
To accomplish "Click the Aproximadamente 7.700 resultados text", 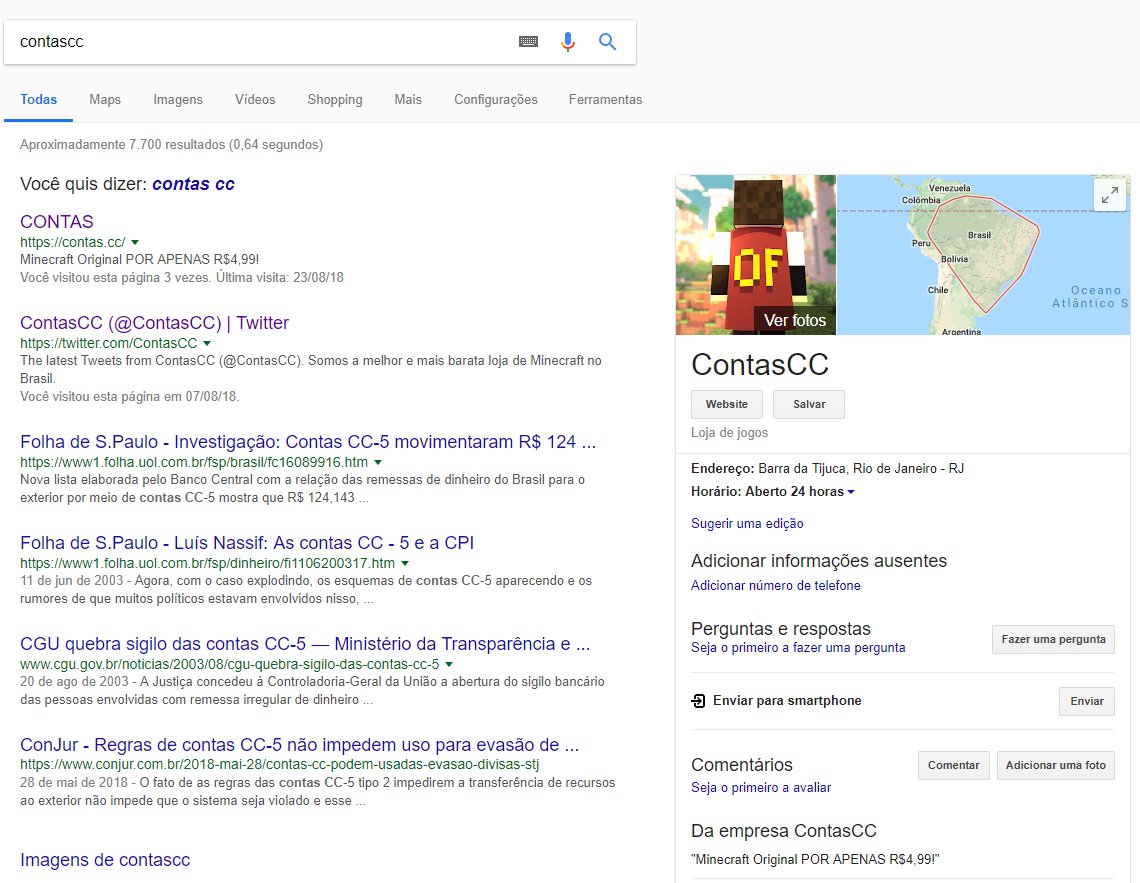I will point(172,145).
